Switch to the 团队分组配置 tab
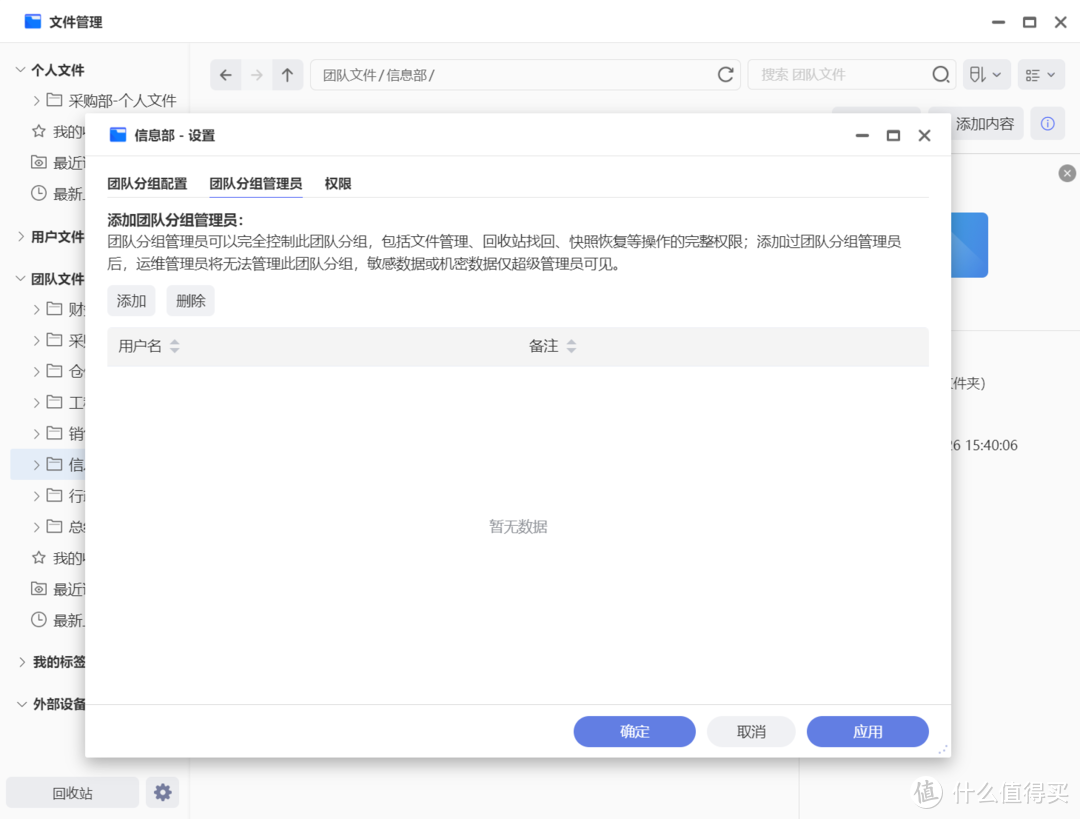Screen dimensions: 1080x819 pyautogui.click(x=147, y=183)
